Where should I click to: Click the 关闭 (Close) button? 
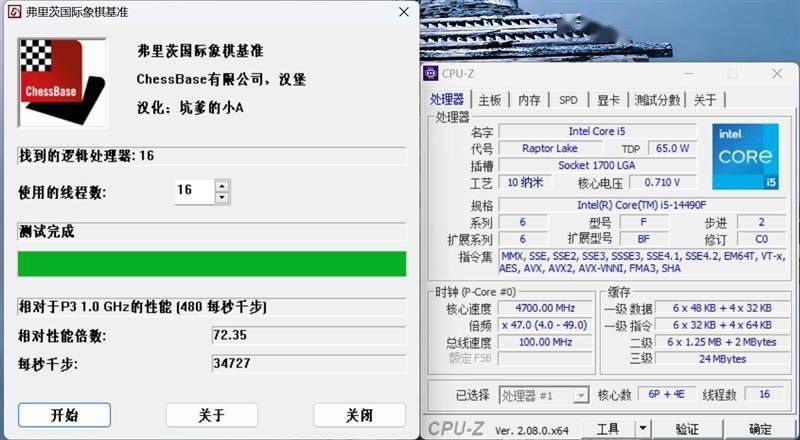tap(359, 415)
